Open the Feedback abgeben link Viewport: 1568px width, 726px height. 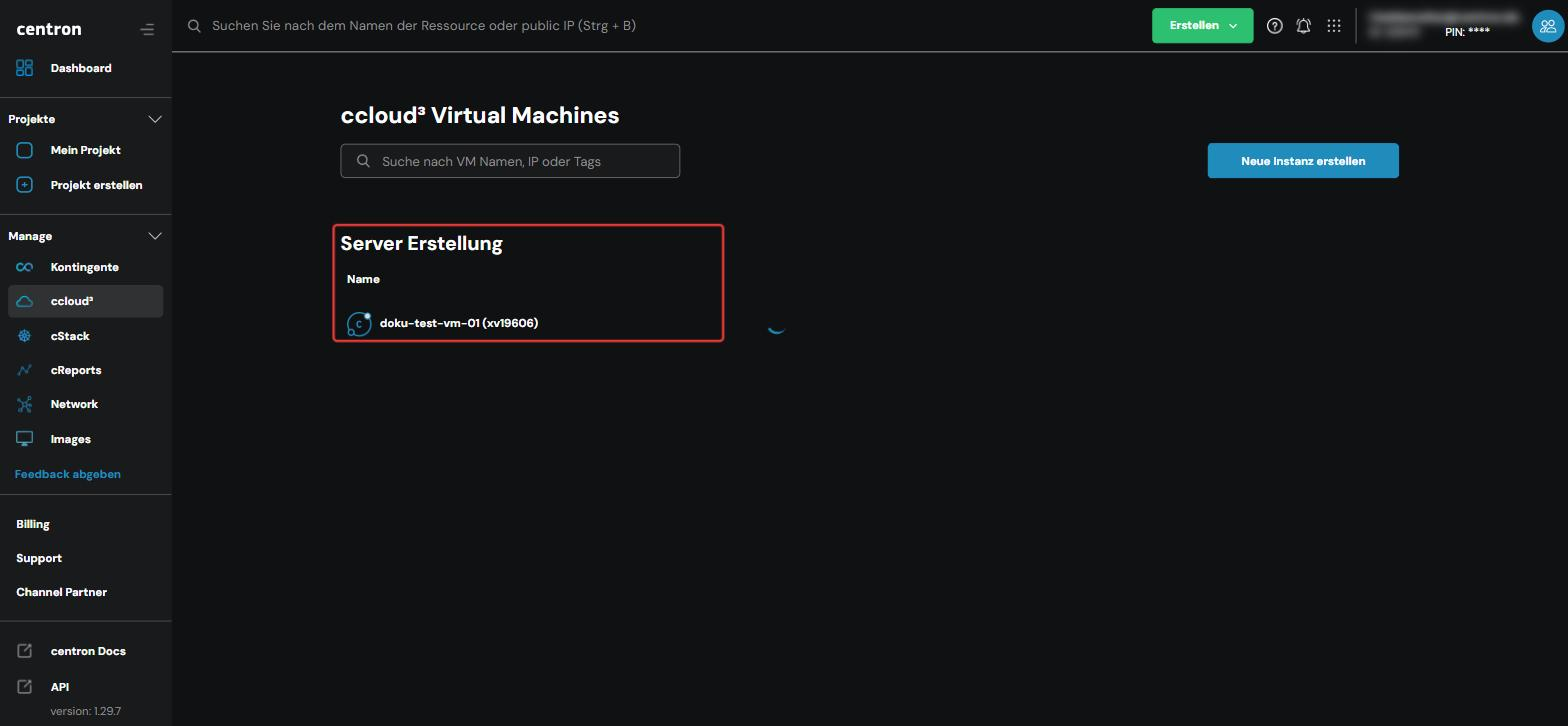coord(68,474)
